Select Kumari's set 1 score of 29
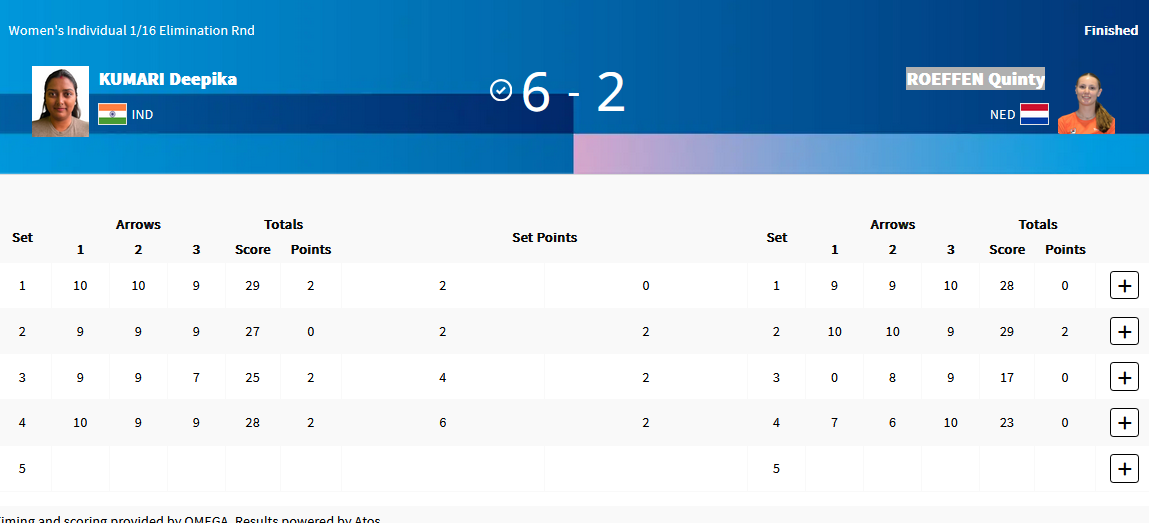Image resolution: width=1149 pixels, height=523 pixels. [253, 286]
